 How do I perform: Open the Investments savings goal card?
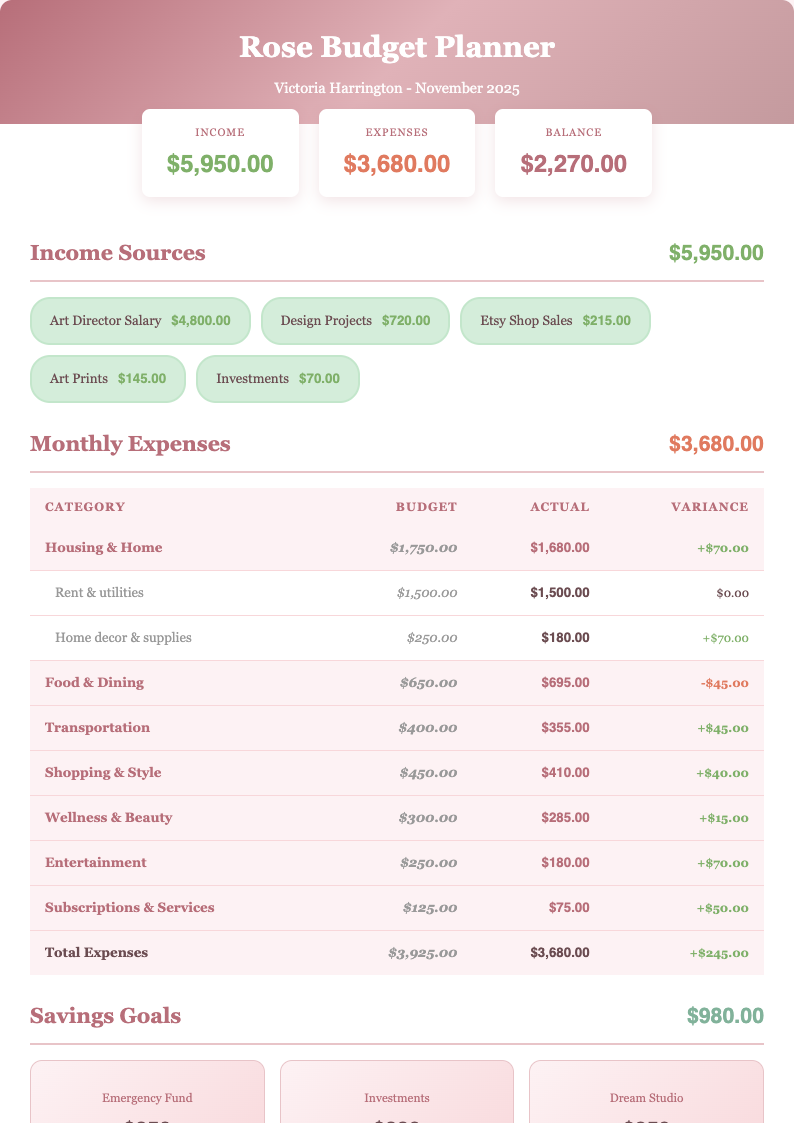(x=397, y=1091)
